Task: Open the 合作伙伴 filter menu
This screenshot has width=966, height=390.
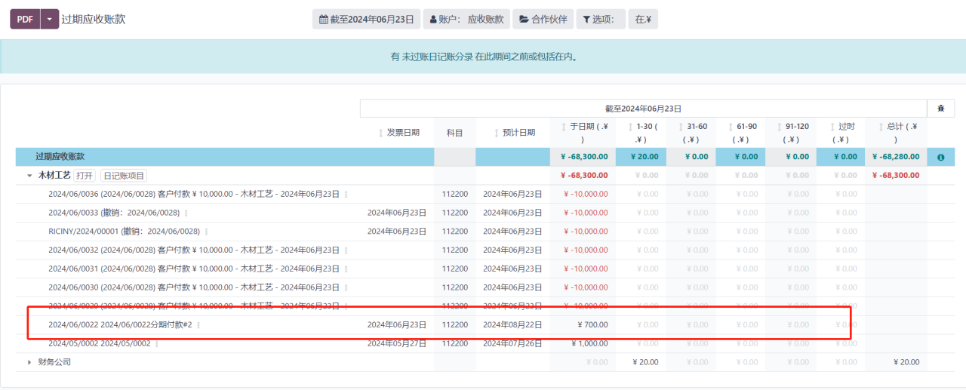Action: point(543,19)
